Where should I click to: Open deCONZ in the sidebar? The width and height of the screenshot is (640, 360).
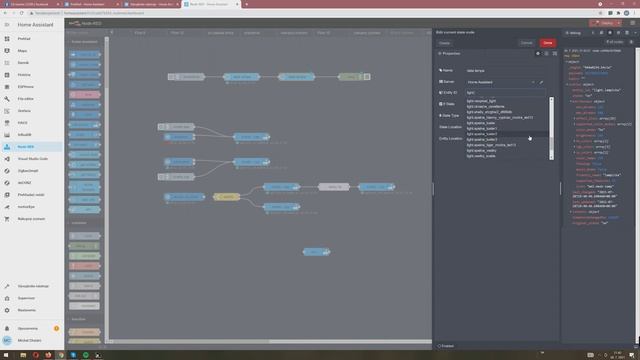(31, 183)
